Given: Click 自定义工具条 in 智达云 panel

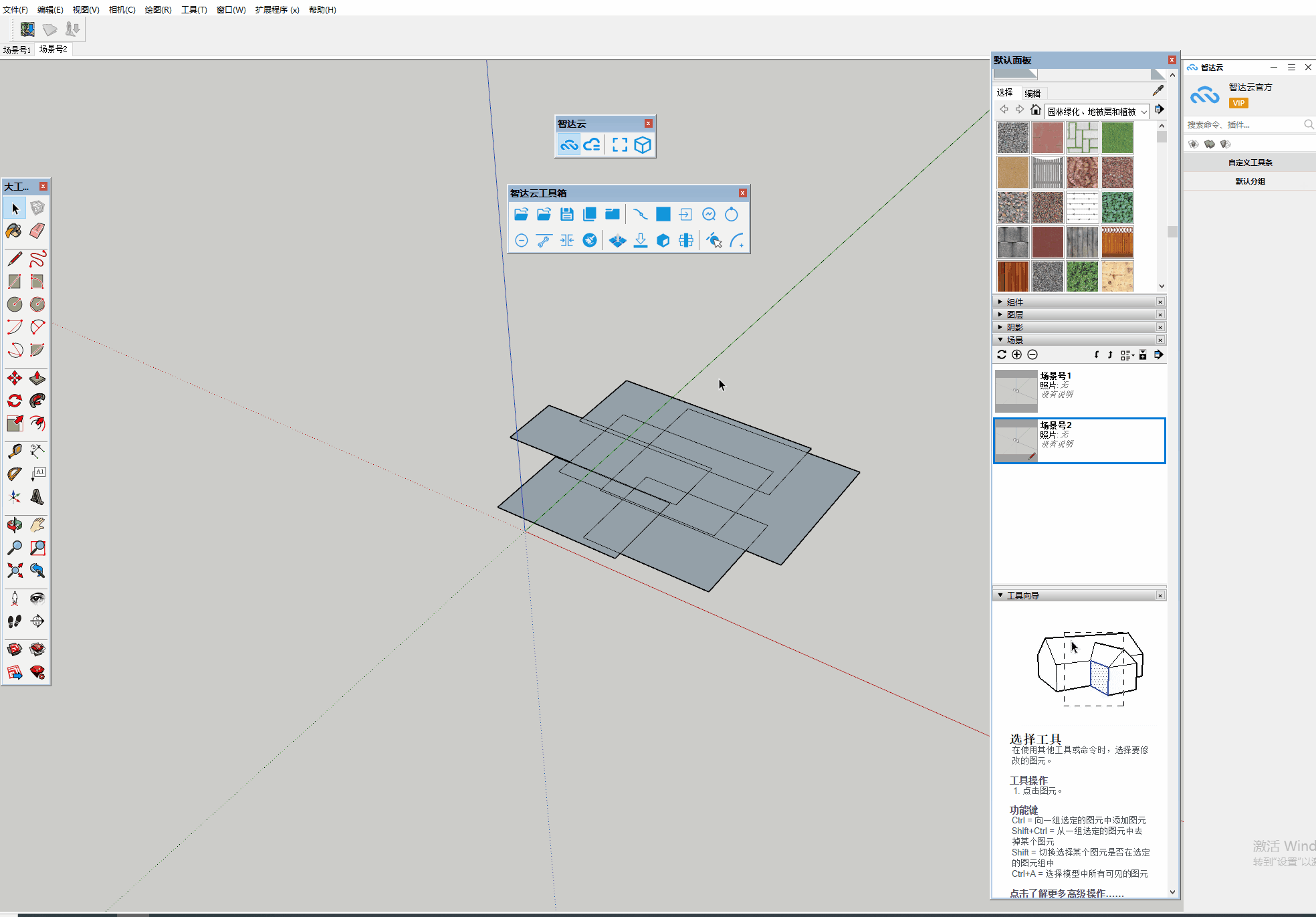Looking at the screenshot, I should pos(1249,163).
